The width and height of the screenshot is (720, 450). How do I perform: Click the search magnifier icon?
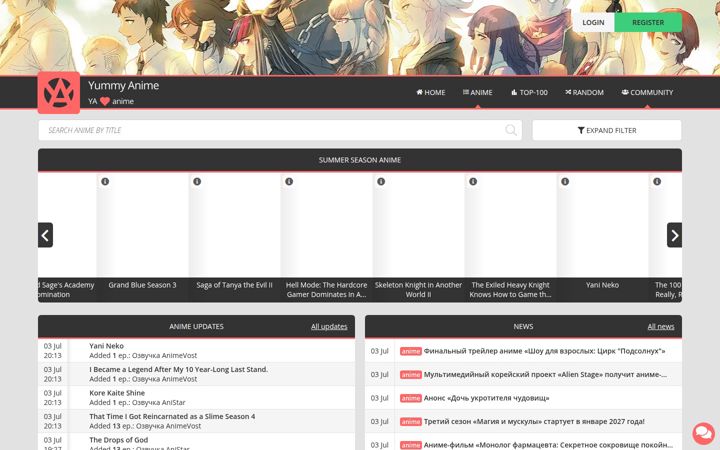tap(511, 130)
